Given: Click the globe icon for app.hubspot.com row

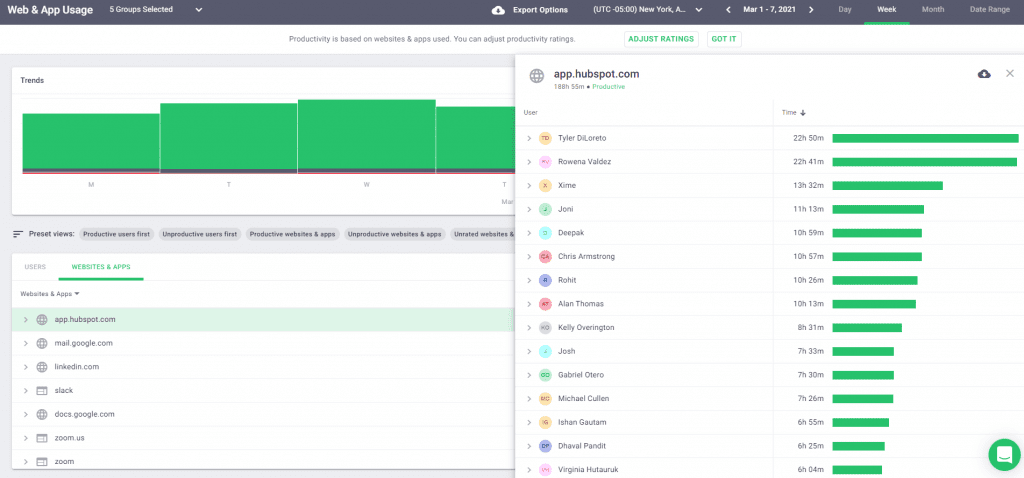Looking at the screenshot, I should pyautogui.click(x=42, y=320).
